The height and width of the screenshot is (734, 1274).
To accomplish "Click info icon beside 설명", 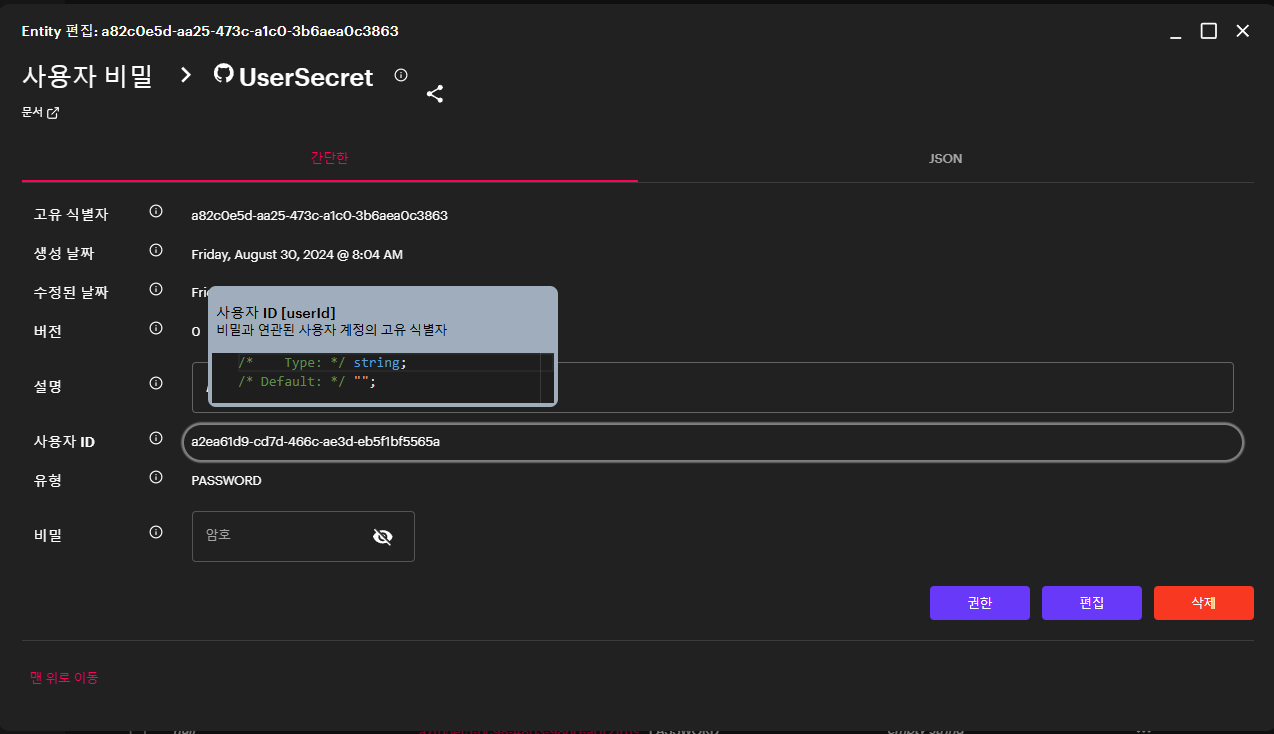I will 156,383.
